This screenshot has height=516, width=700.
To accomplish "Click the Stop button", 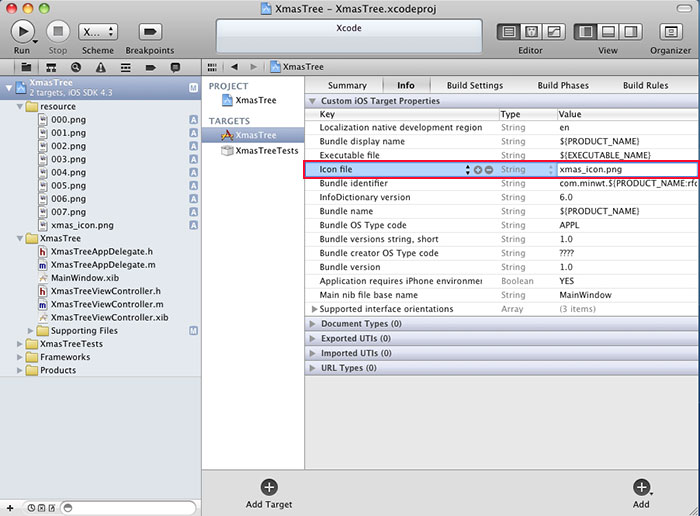I will coord(58,32).
